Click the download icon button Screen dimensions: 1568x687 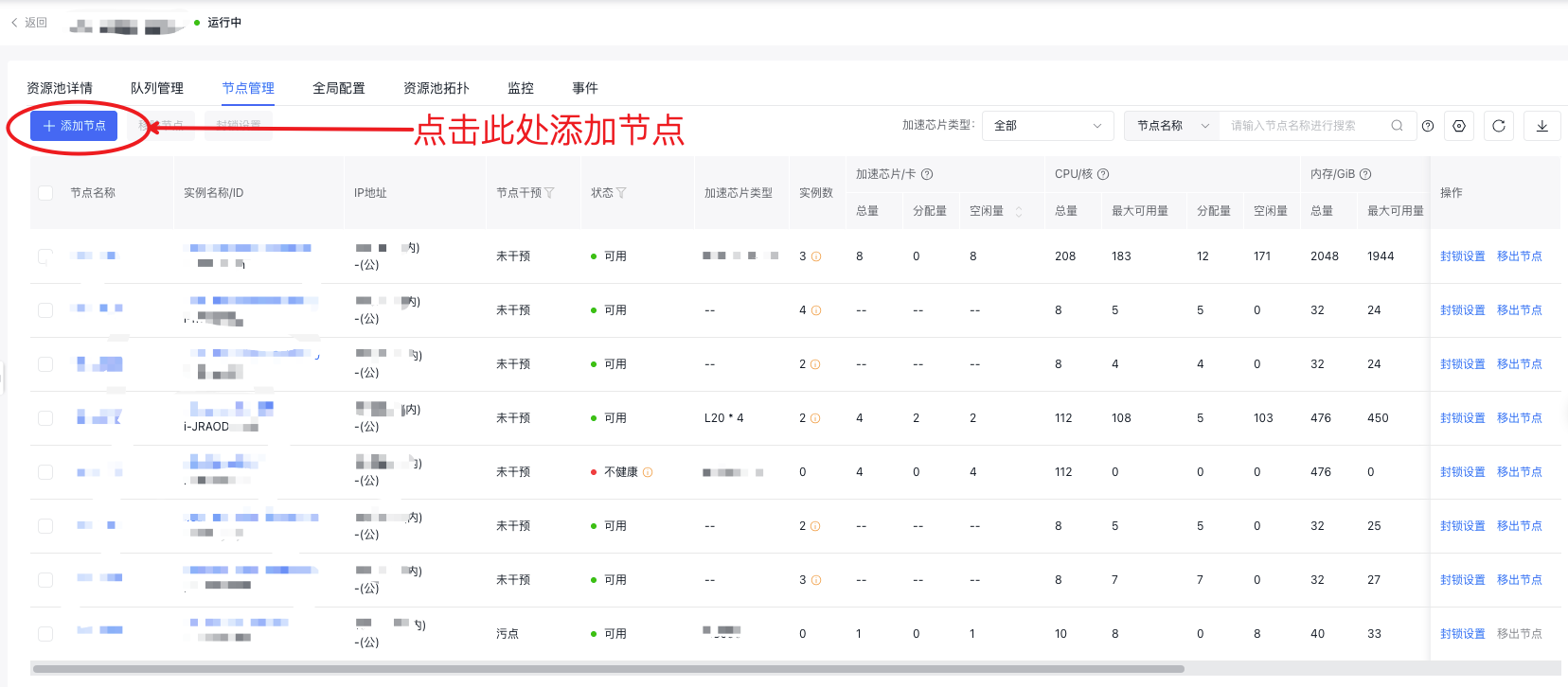coord(1541,126)
